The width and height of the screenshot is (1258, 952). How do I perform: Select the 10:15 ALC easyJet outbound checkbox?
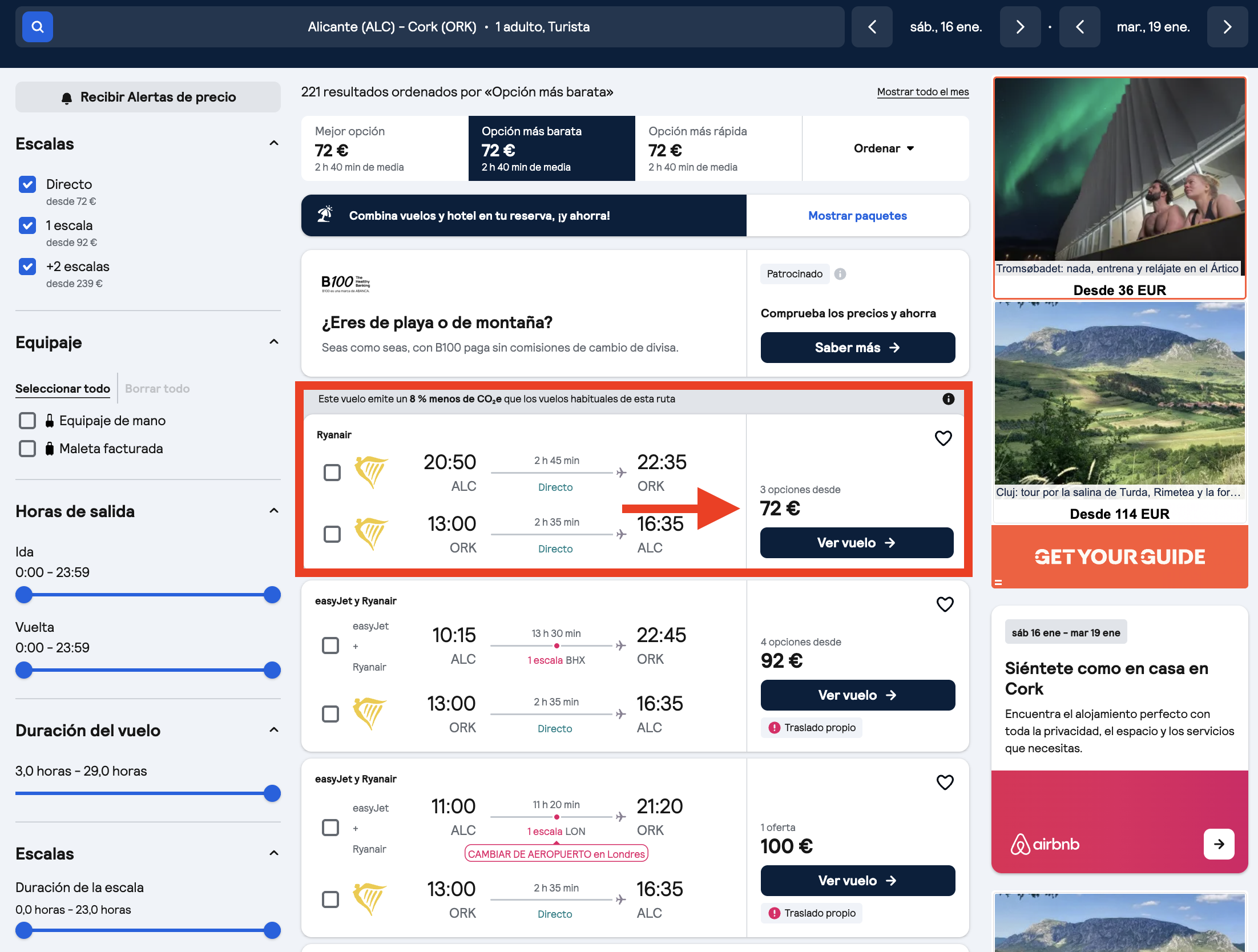click(x=330, y=646)
